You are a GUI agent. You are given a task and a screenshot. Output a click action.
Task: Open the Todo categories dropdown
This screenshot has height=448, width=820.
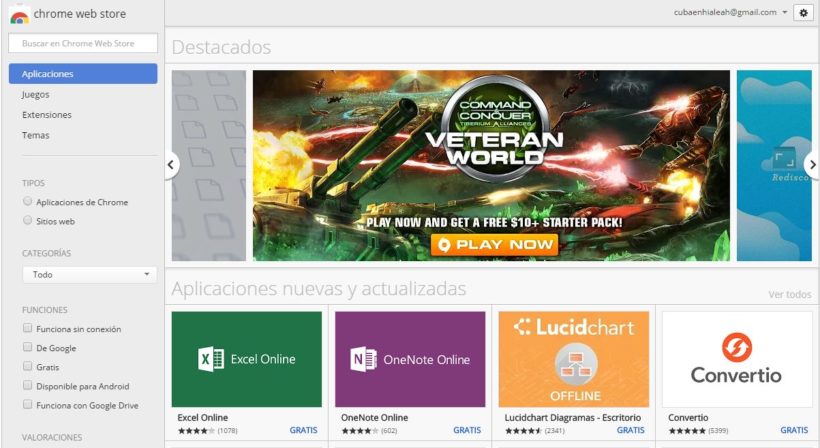coord(89,274)
